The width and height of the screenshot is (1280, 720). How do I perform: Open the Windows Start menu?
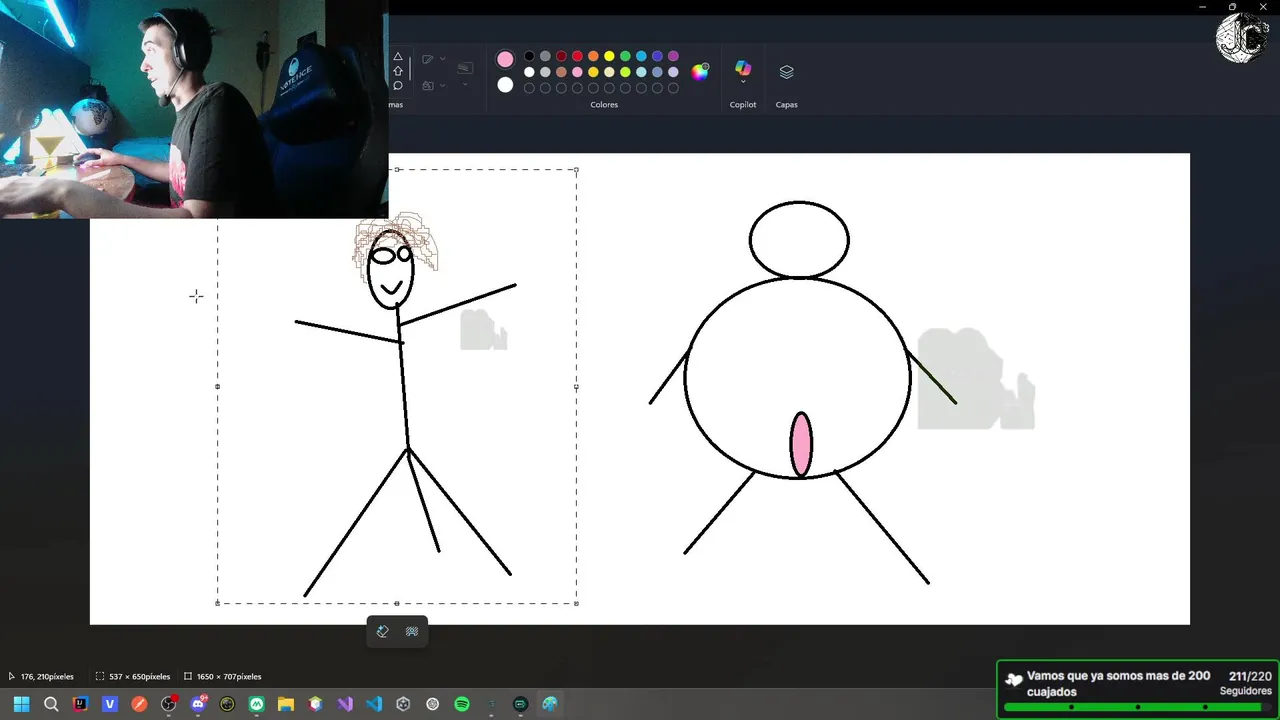coord(21,704)
